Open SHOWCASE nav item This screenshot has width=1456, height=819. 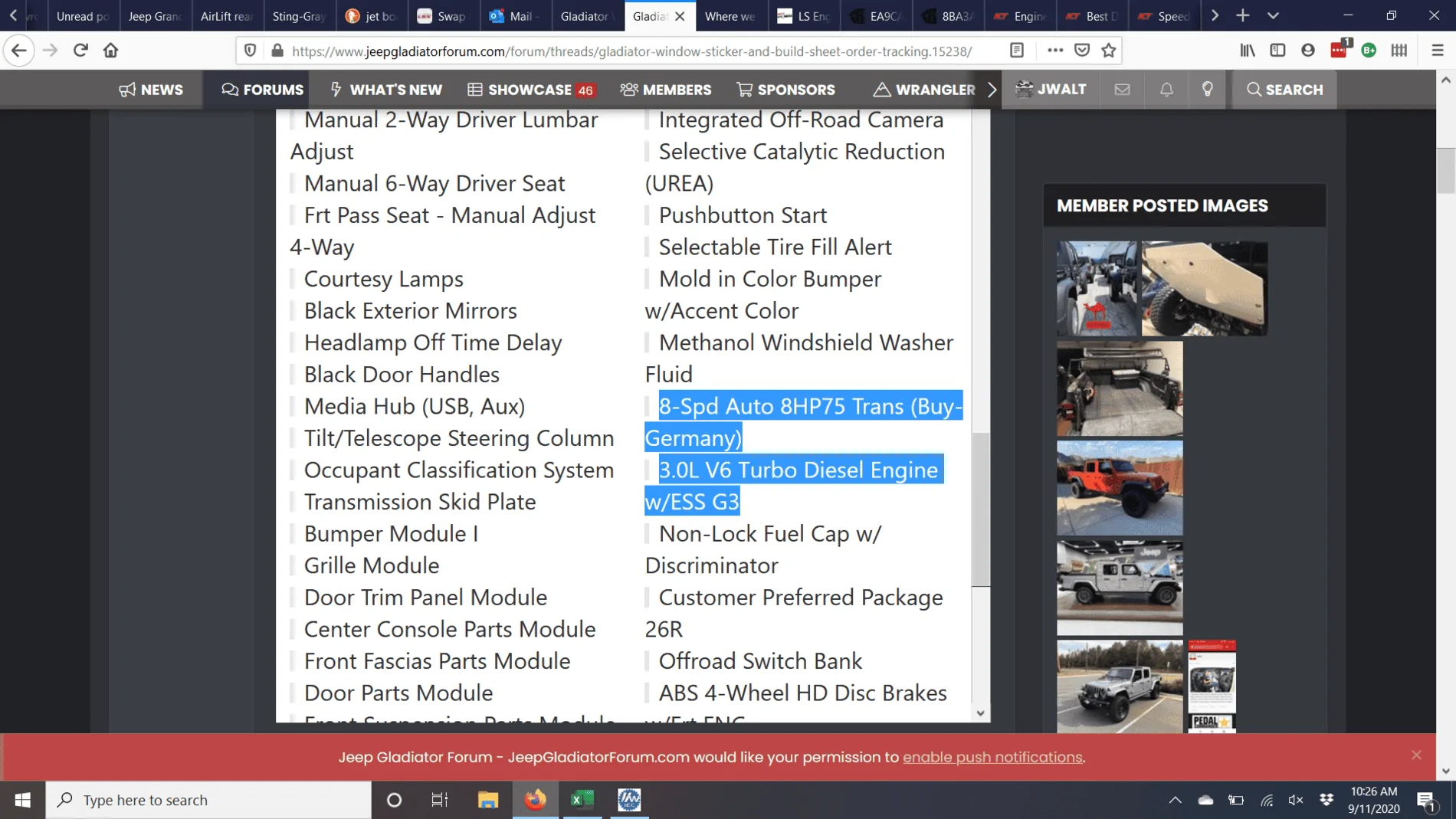[x=531, y=90]
